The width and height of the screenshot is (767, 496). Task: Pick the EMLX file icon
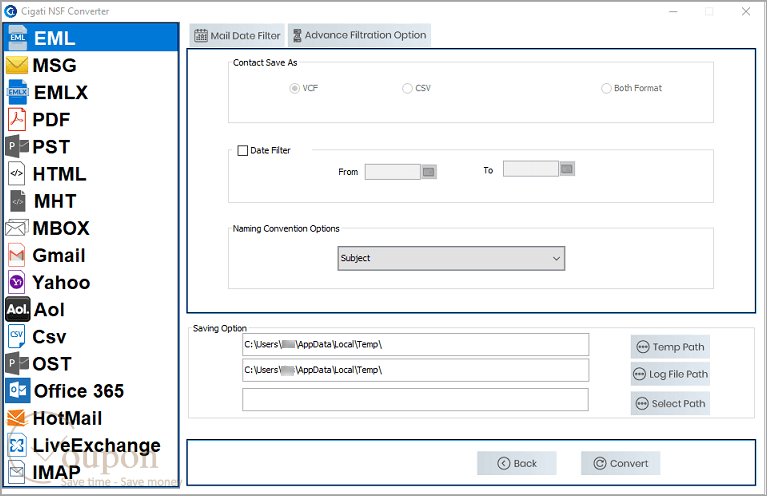18,92
